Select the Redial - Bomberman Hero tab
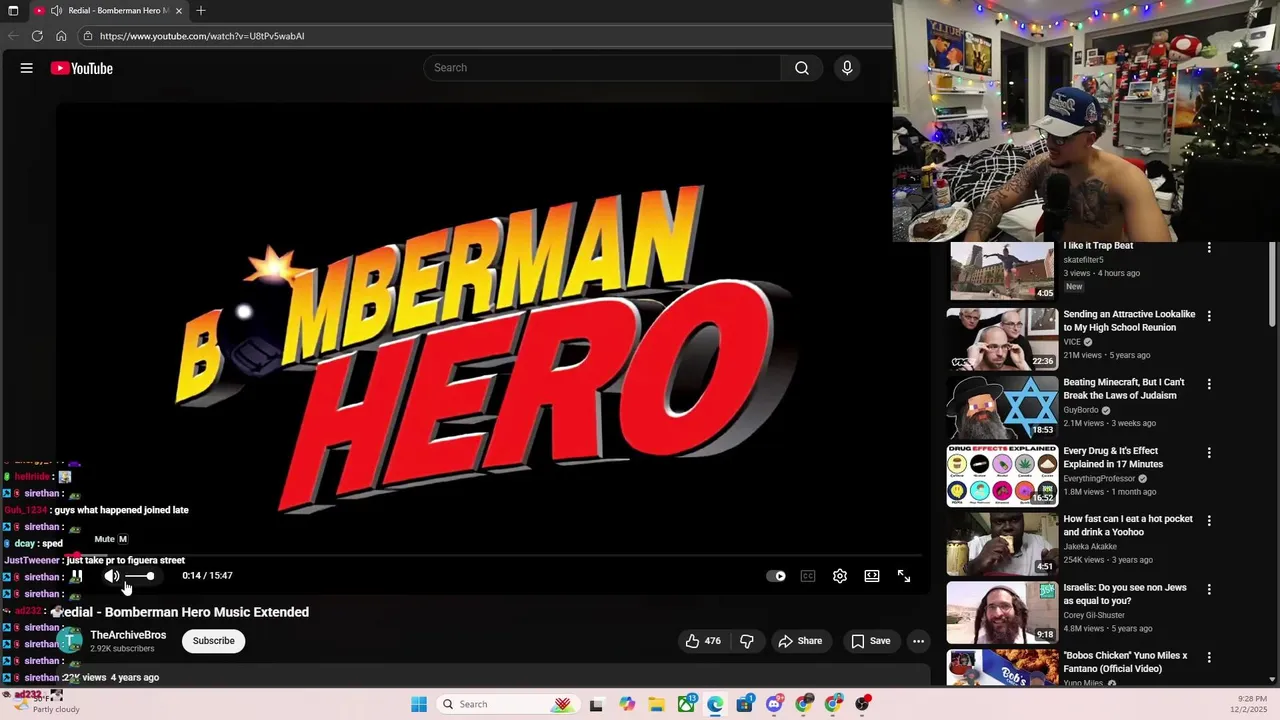The image size is (1280, 720). tap(108, 10)
